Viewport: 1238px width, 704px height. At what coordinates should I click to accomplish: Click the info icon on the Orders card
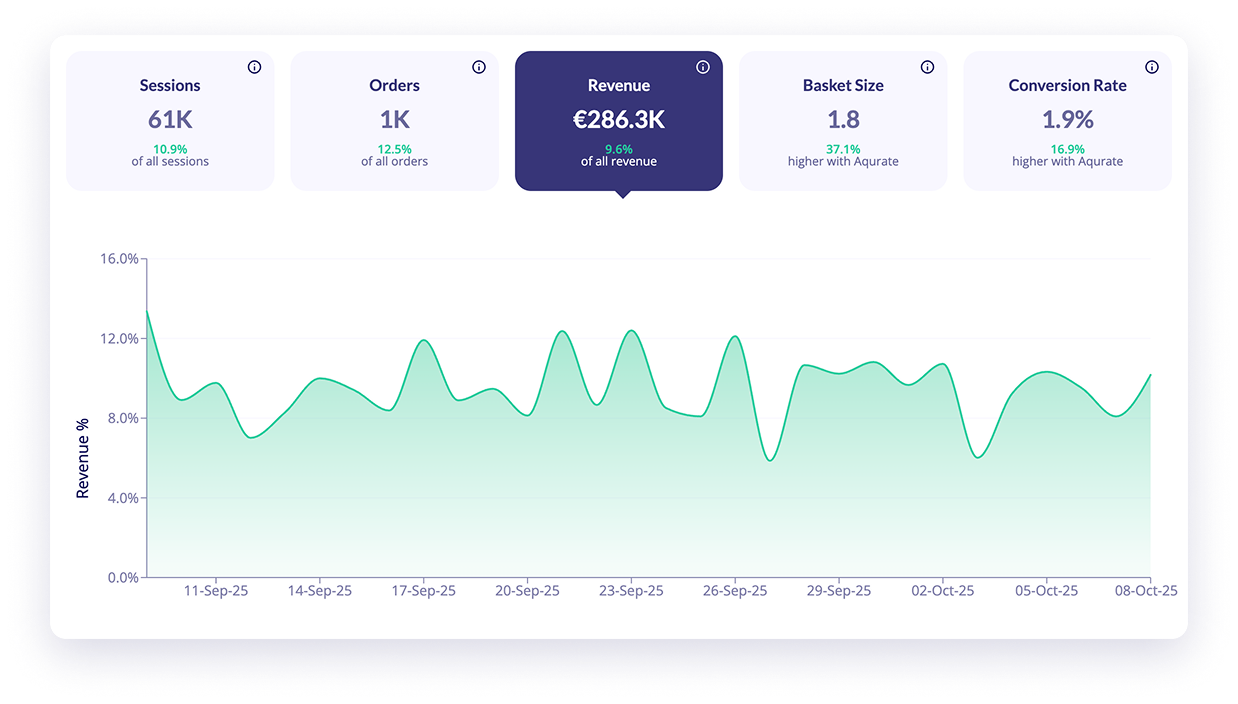pyautogui.click(x=478, y=67)
